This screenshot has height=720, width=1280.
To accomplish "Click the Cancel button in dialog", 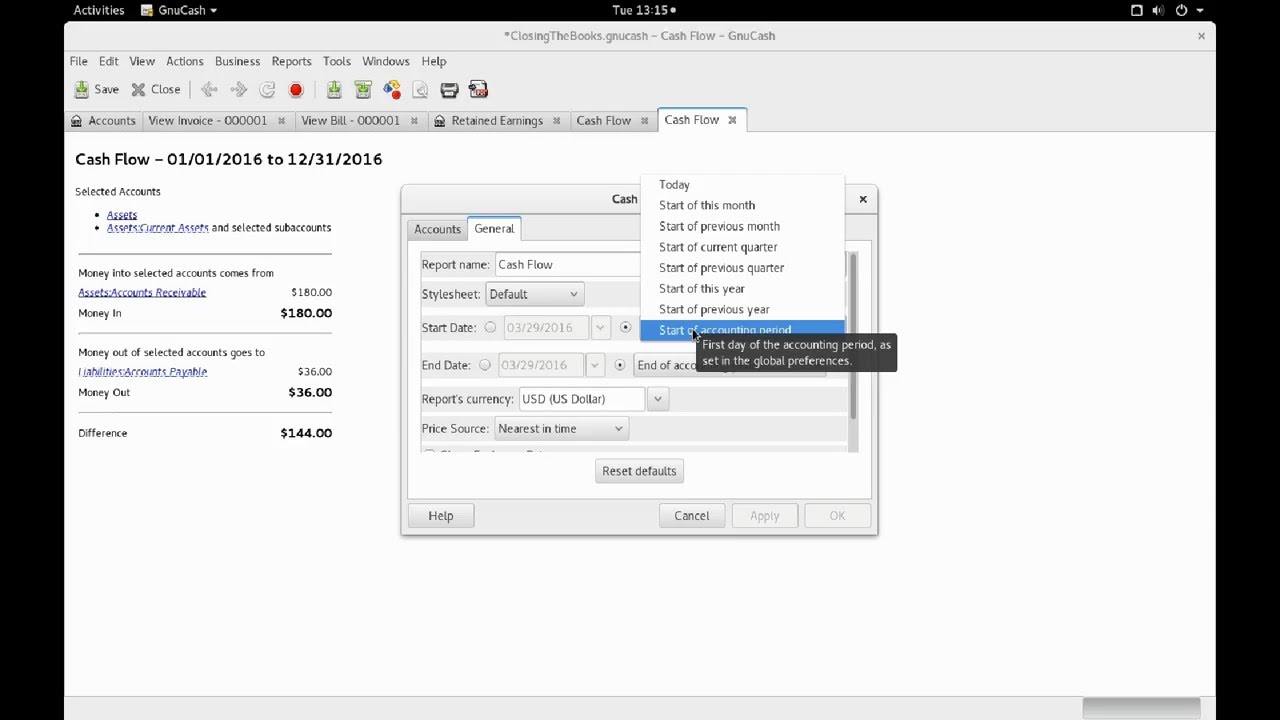I will click(691, 516).
